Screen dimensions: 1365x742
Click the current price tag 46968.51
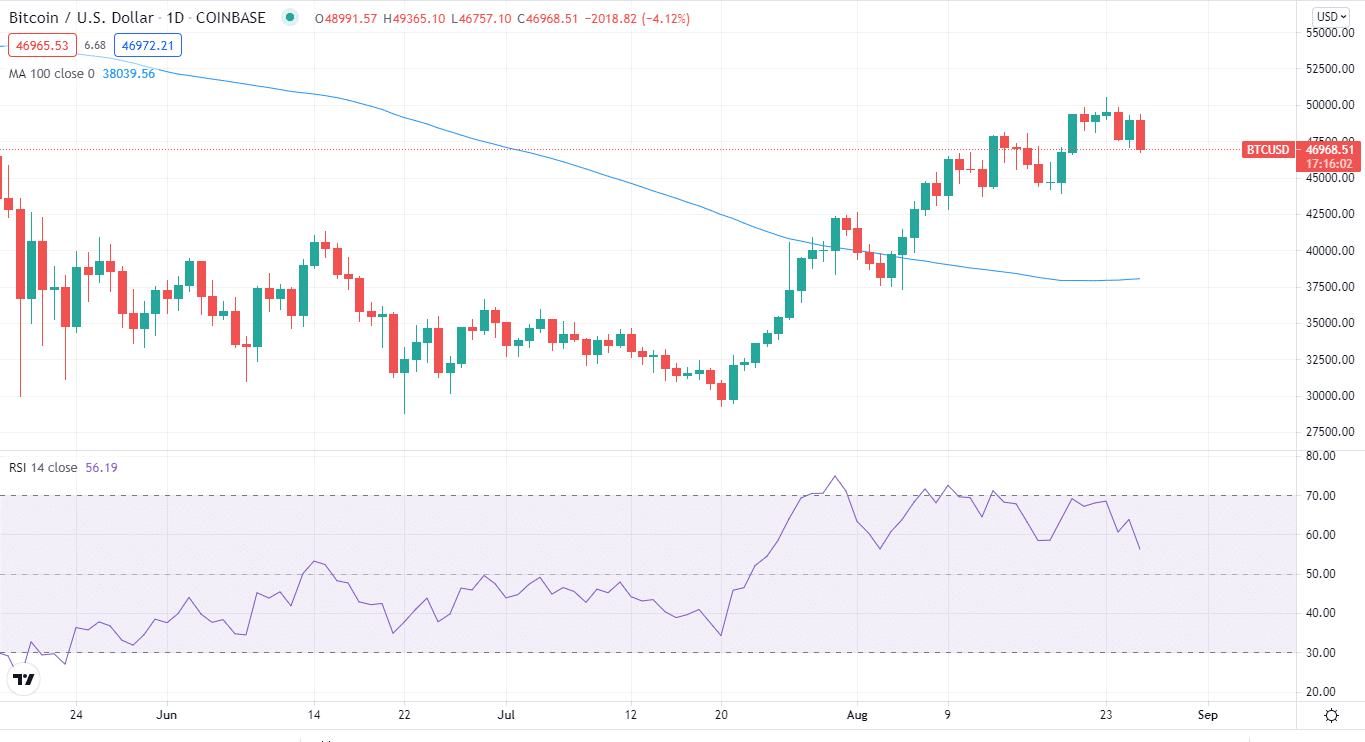[1329, 150]
